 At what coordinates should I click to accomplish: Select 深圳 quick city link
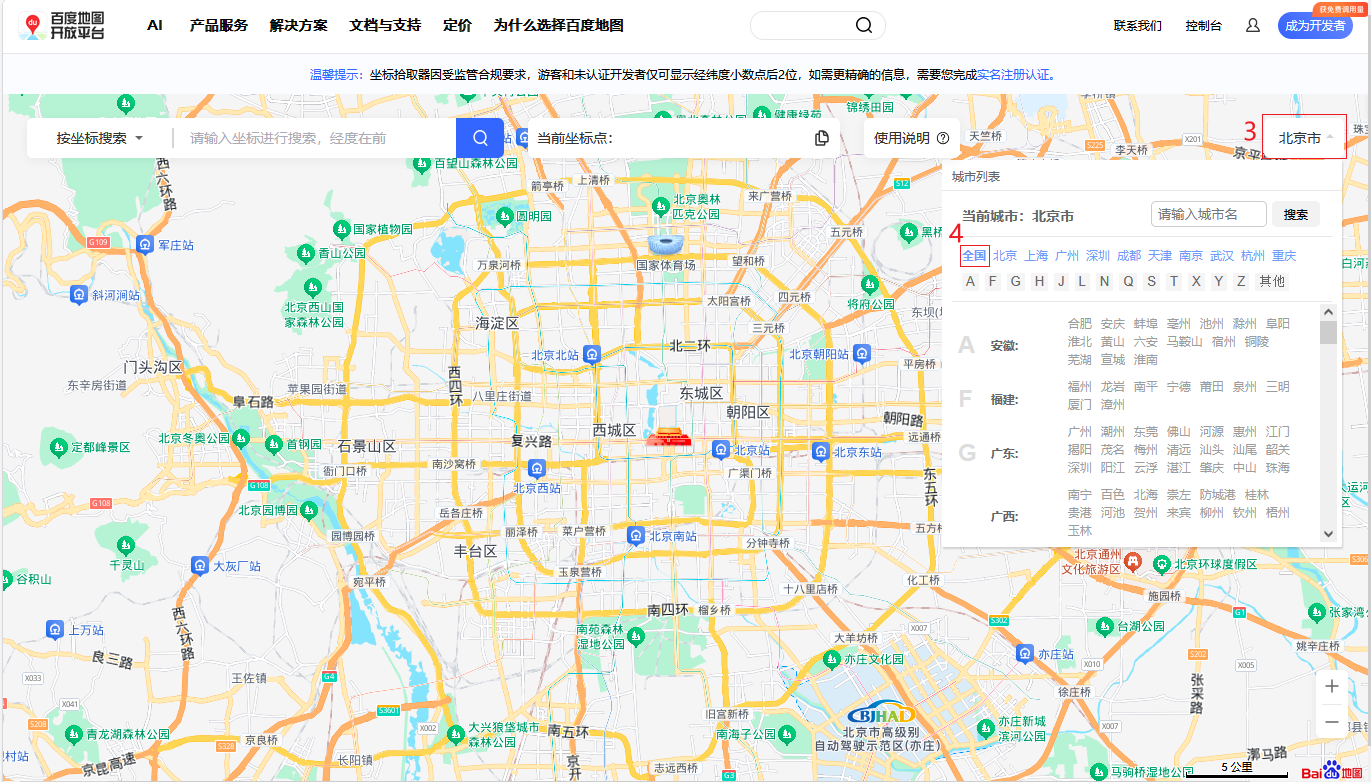click(1098, 256)
